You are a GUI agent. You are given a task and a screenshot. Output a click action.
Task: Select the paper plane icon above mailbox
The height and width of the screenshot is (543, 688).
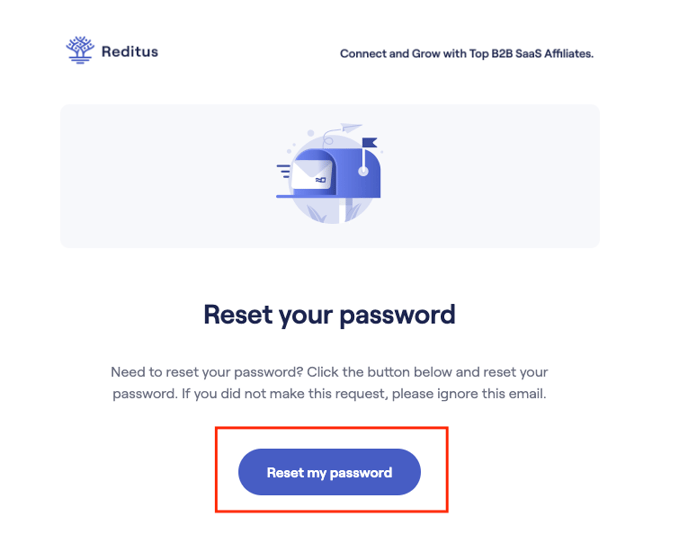(x=351, y=127)
